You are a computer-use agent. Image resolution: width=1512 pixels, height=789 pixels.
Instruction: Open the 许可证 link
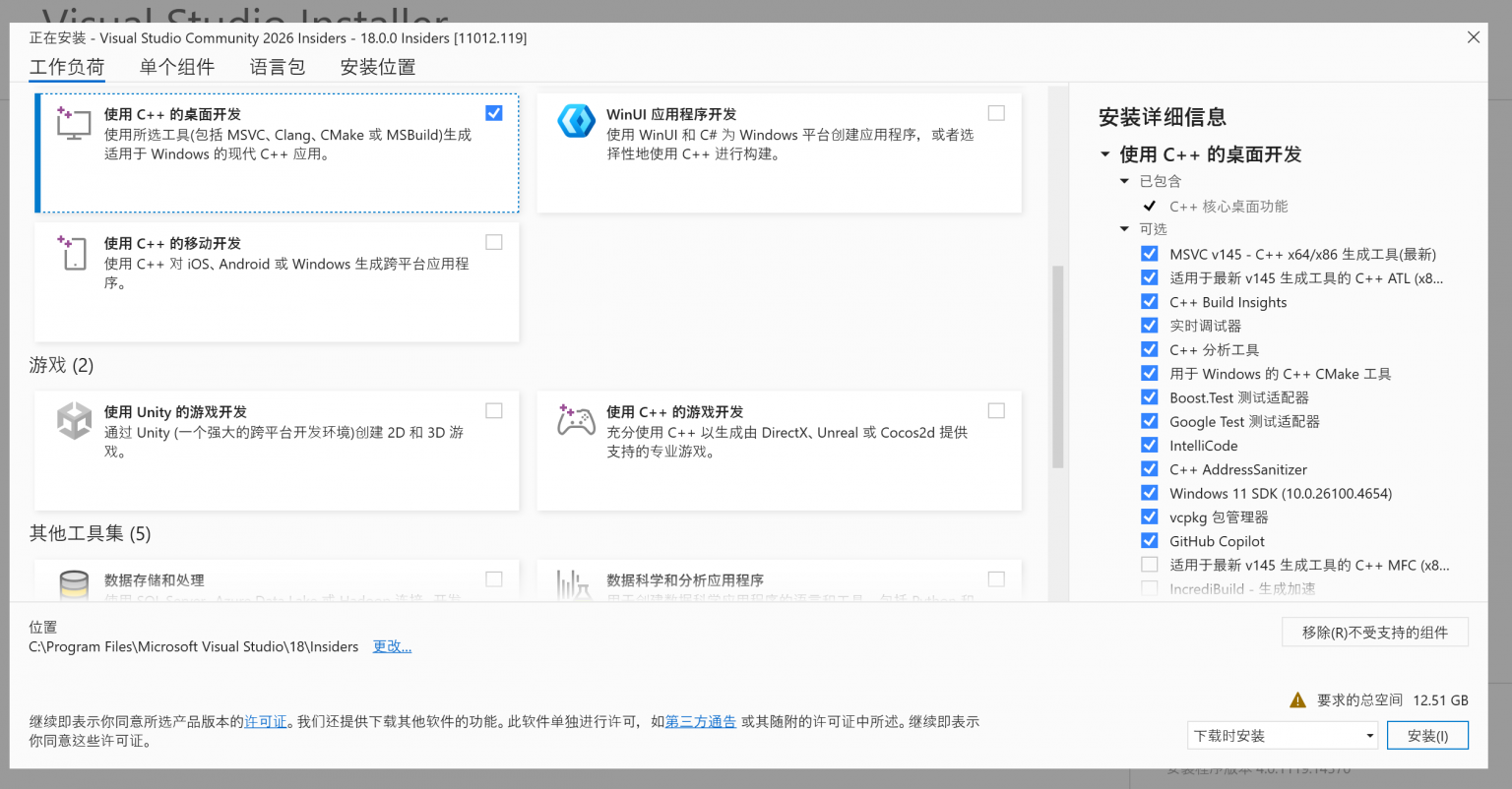[266, 721]
